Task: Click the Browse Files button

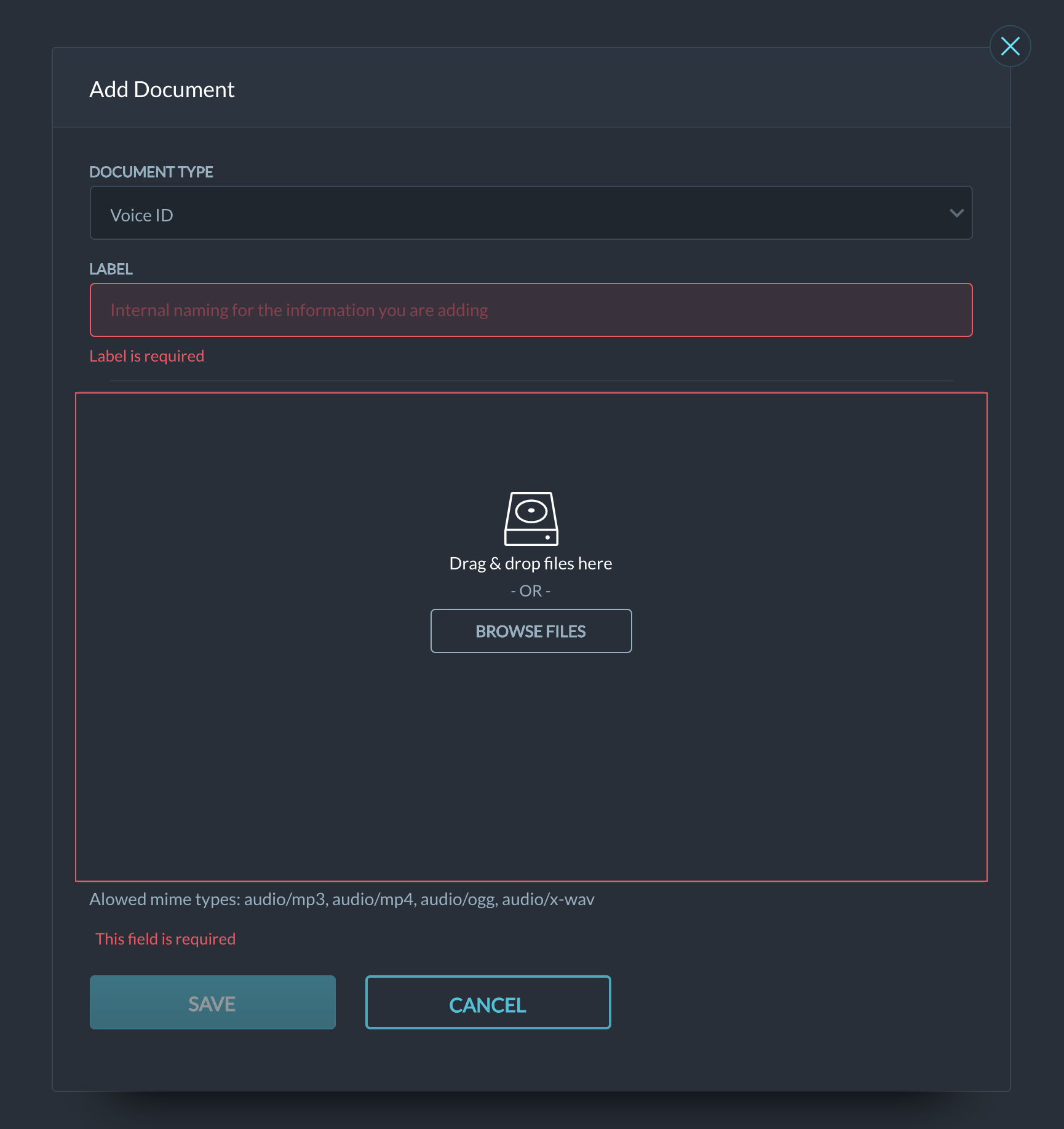Action: point(531,631)
